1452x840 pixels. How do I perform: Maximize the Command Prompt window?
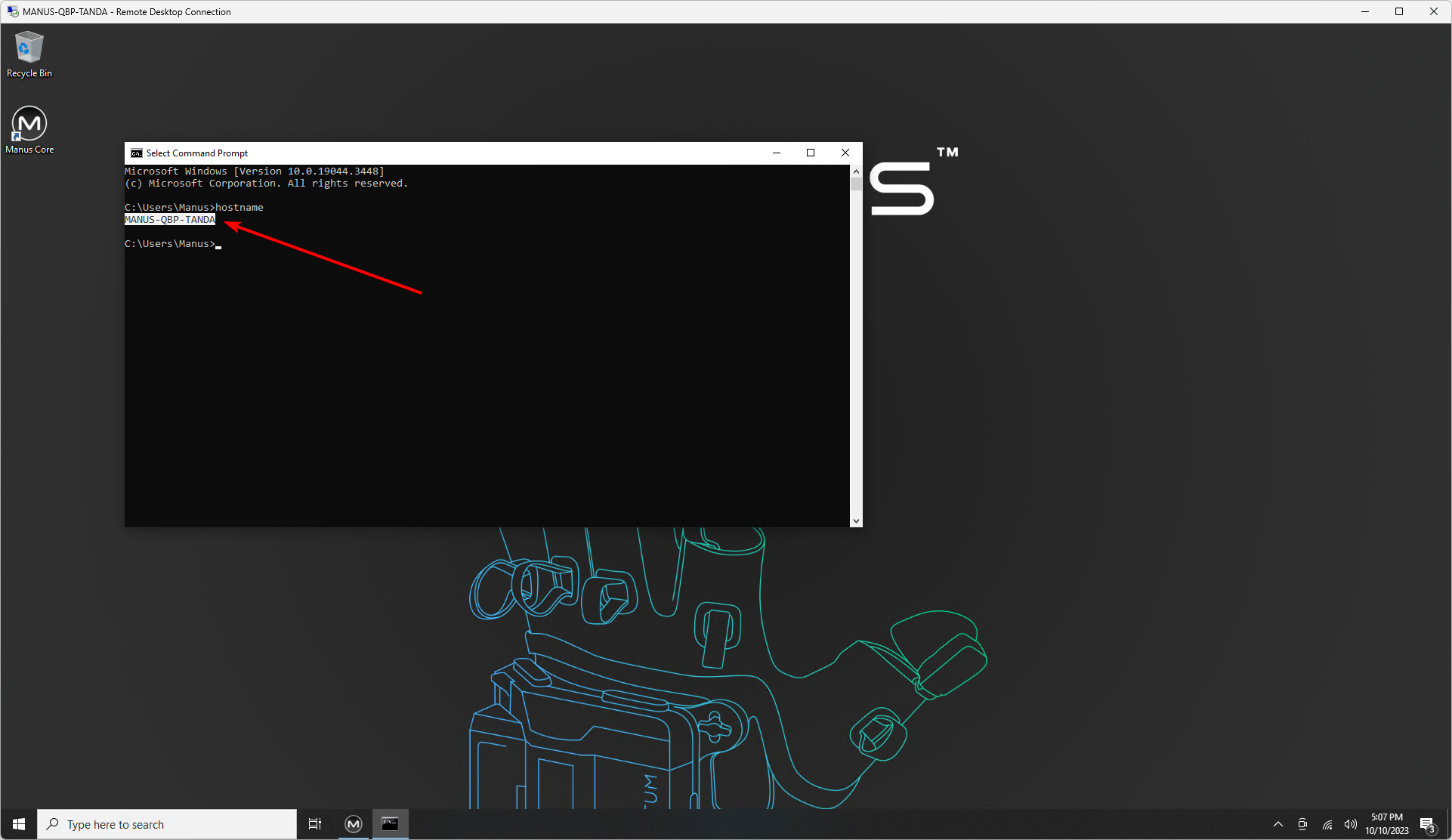coord(811,153)
